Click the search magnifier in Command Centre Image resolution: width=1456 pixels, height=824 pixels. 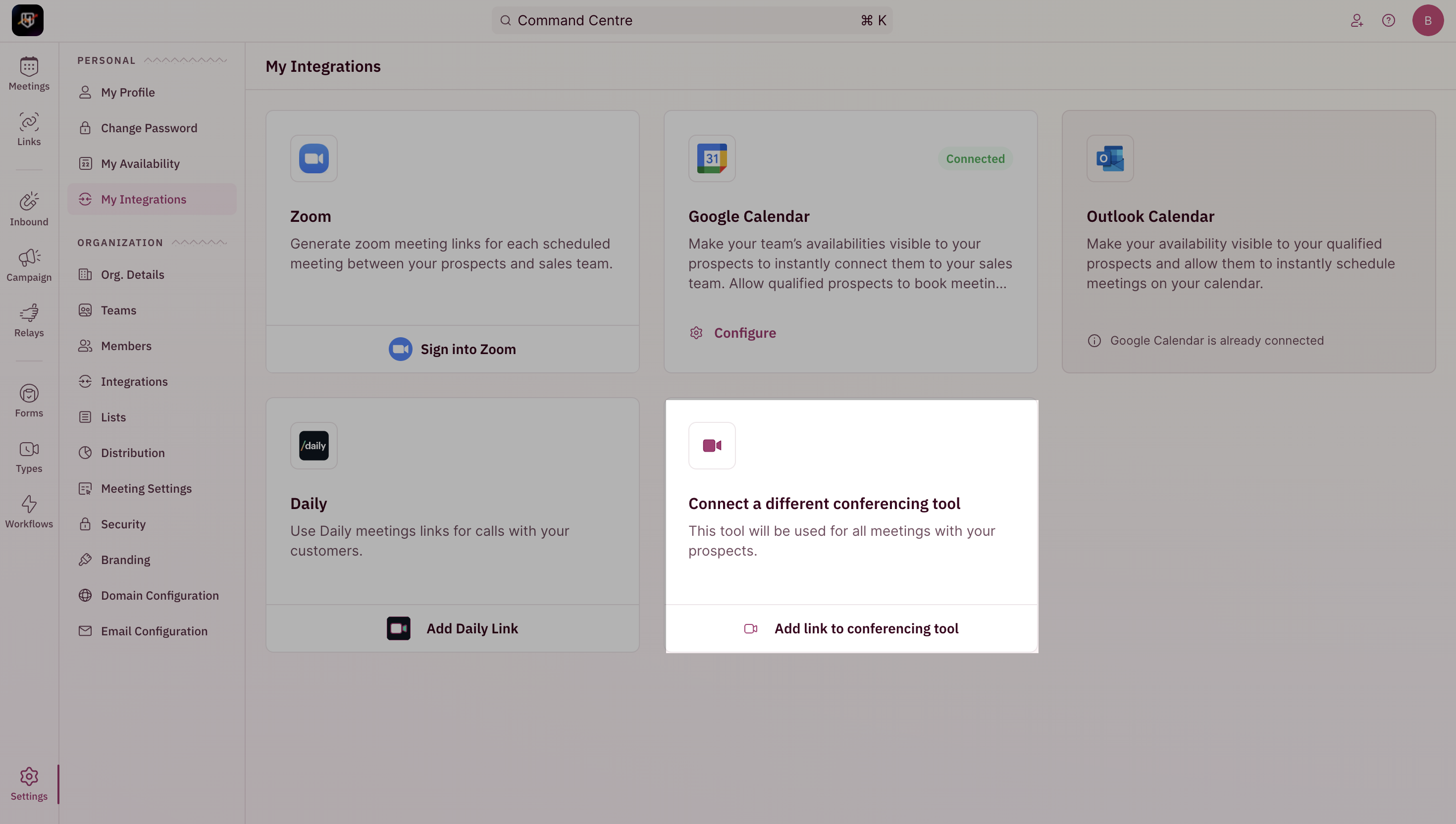coord(505,20)
